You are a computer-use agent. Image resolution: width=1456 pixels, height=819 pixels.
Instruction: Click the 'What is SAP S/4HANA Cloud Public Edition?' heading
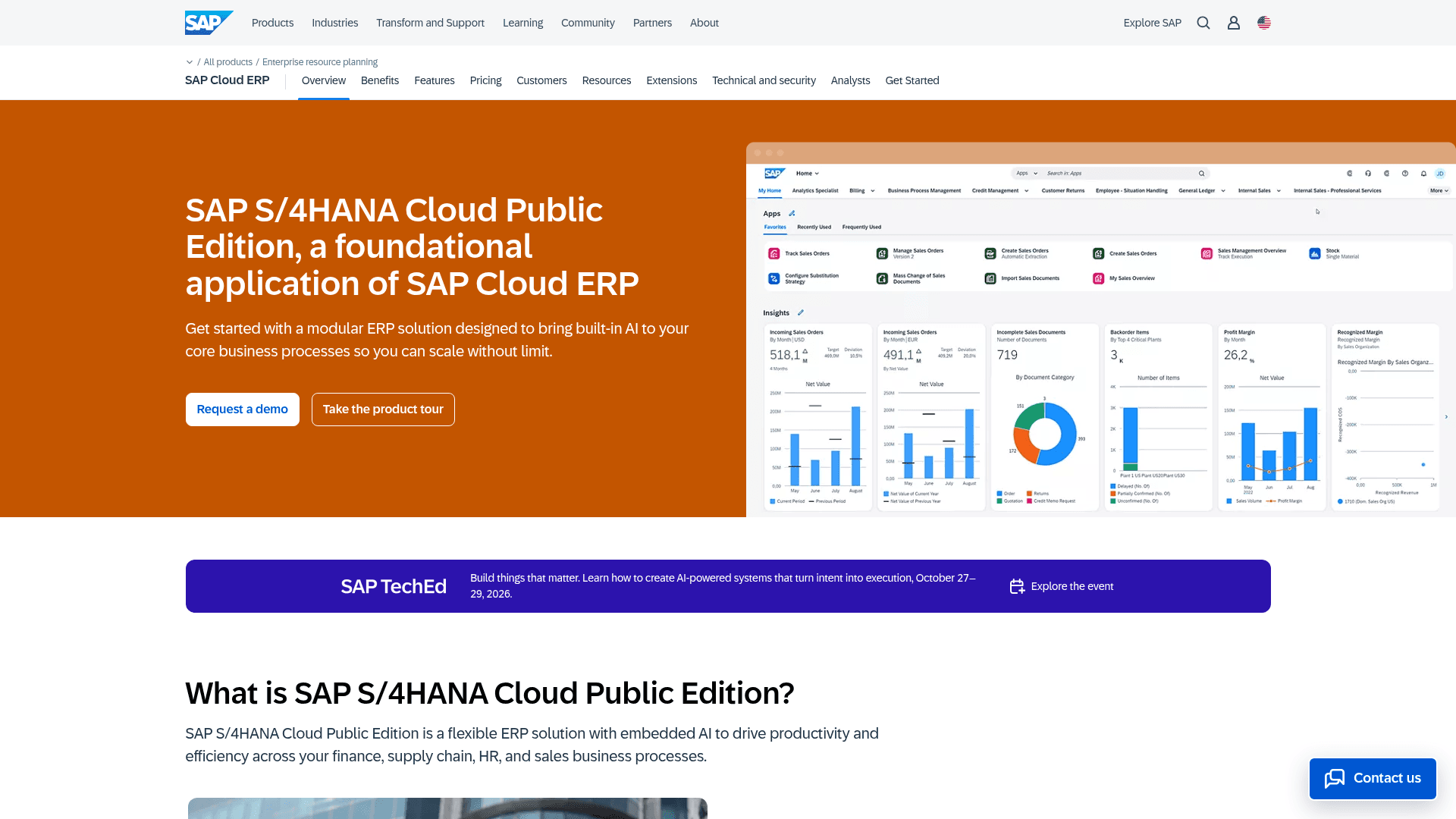click(x=490, y=693)
